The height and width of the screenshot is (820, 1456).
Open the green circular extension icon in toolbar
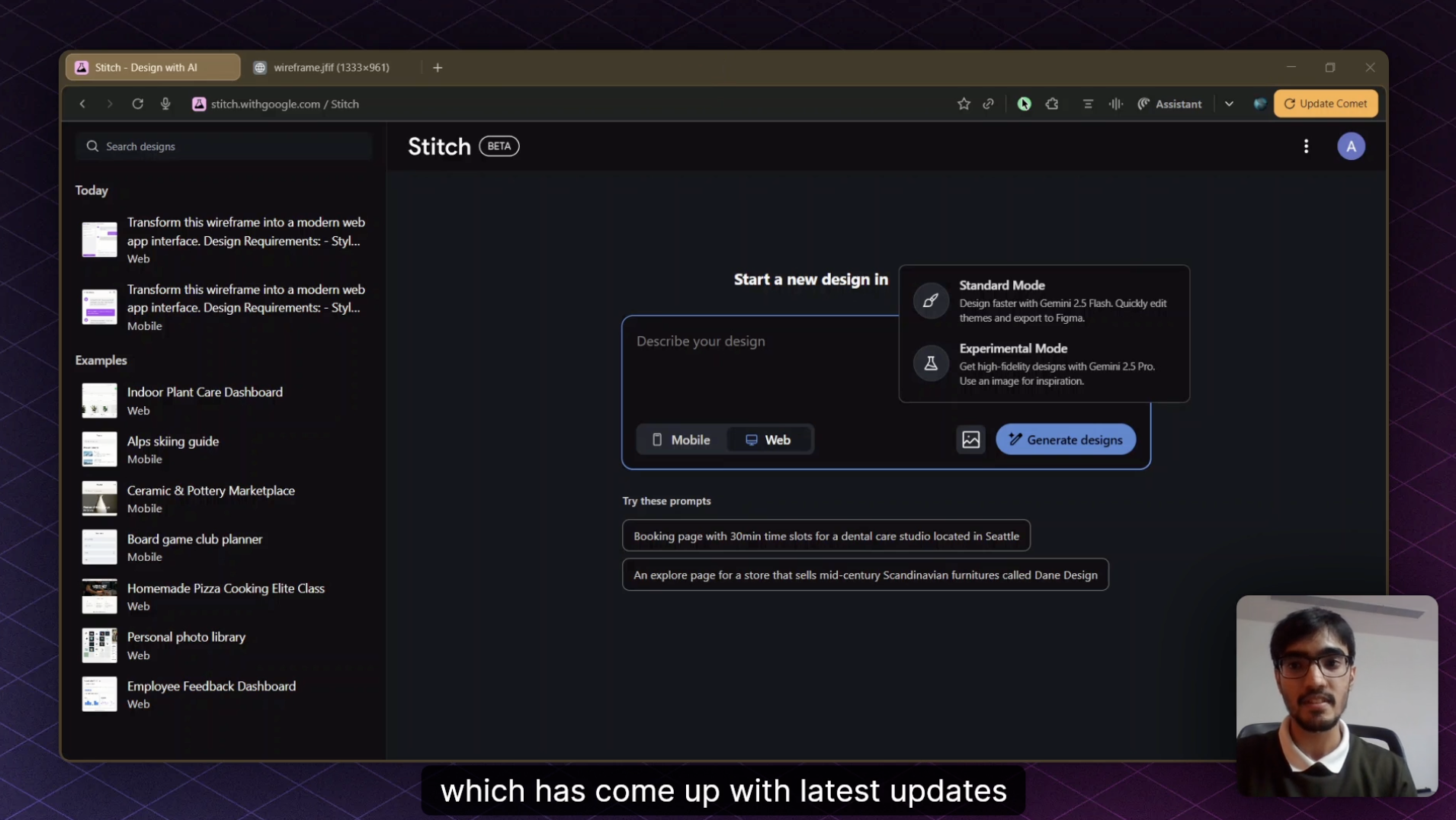pos(1024,104)
